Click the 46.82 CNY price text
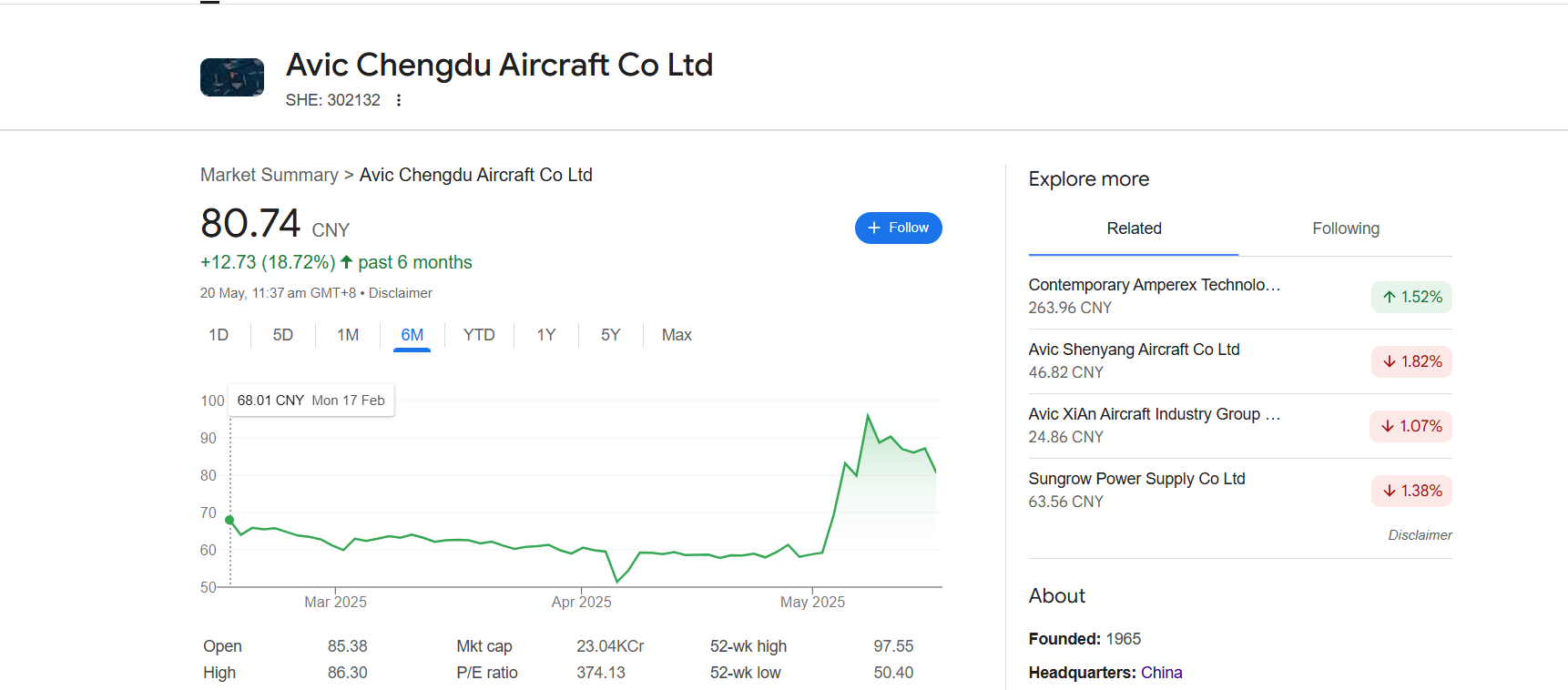Viewport: 1568px width, 690px height. [x=1065, y=372]
